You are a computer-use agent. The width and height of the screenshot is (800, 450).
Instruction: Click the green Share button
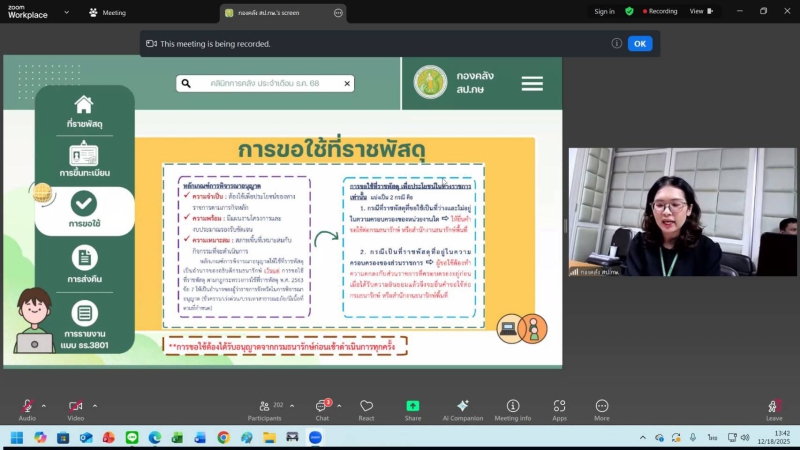tap(413, 406)
